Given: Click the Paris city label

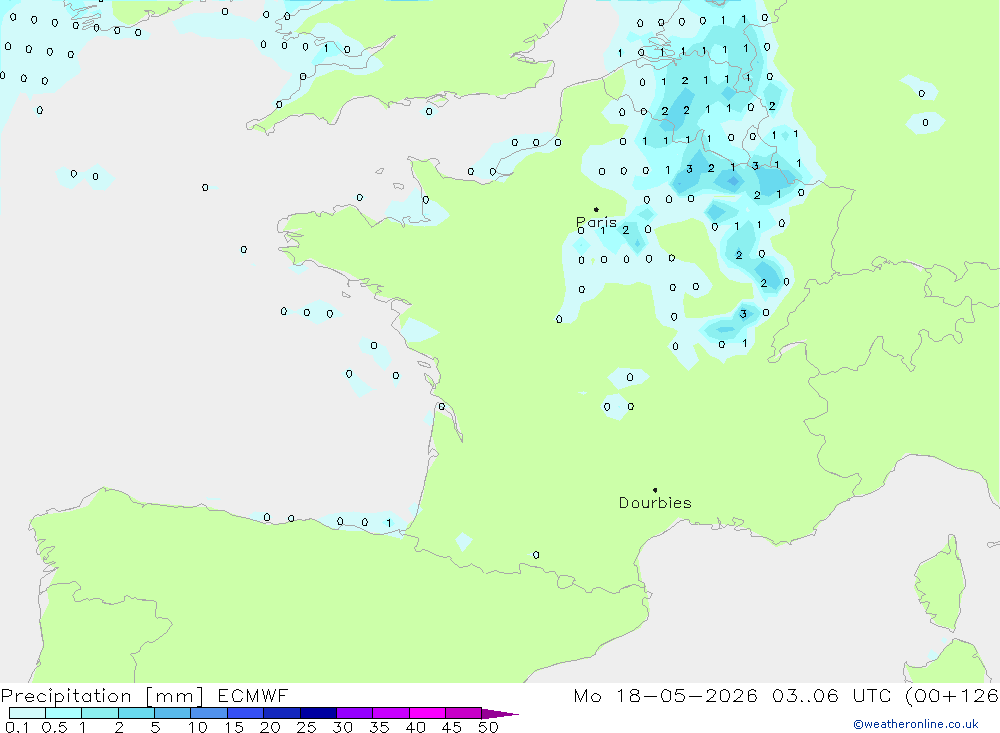Looking at the screenshot, I should coord(596,222).
